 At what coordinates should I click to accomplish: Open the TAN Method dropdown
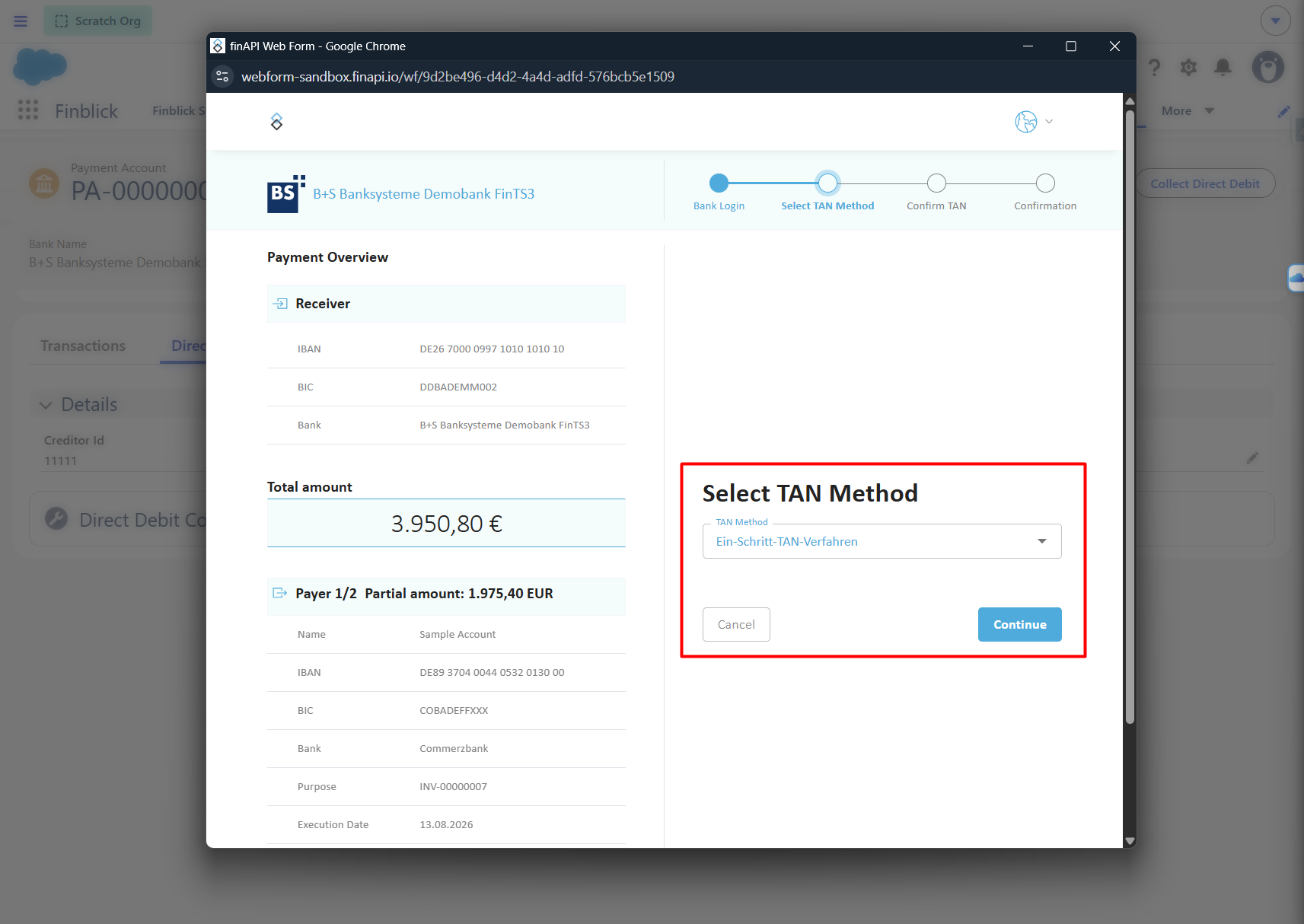[882, 541]
